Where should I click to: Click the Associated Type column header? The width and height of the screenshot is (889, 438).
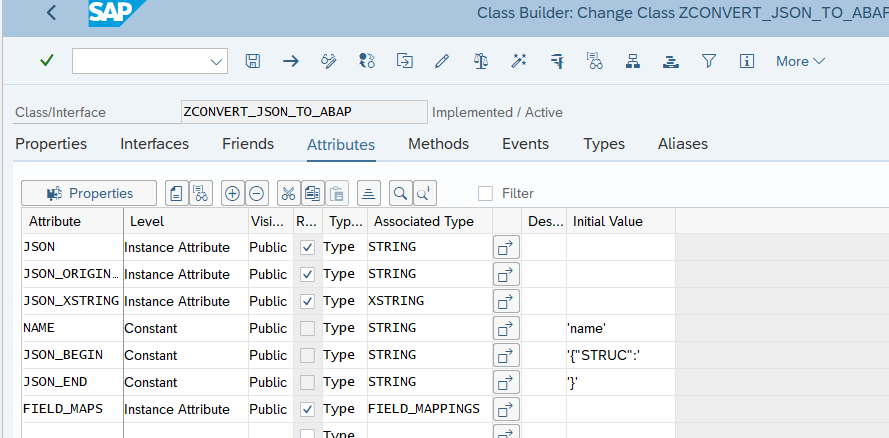[430, 221]
